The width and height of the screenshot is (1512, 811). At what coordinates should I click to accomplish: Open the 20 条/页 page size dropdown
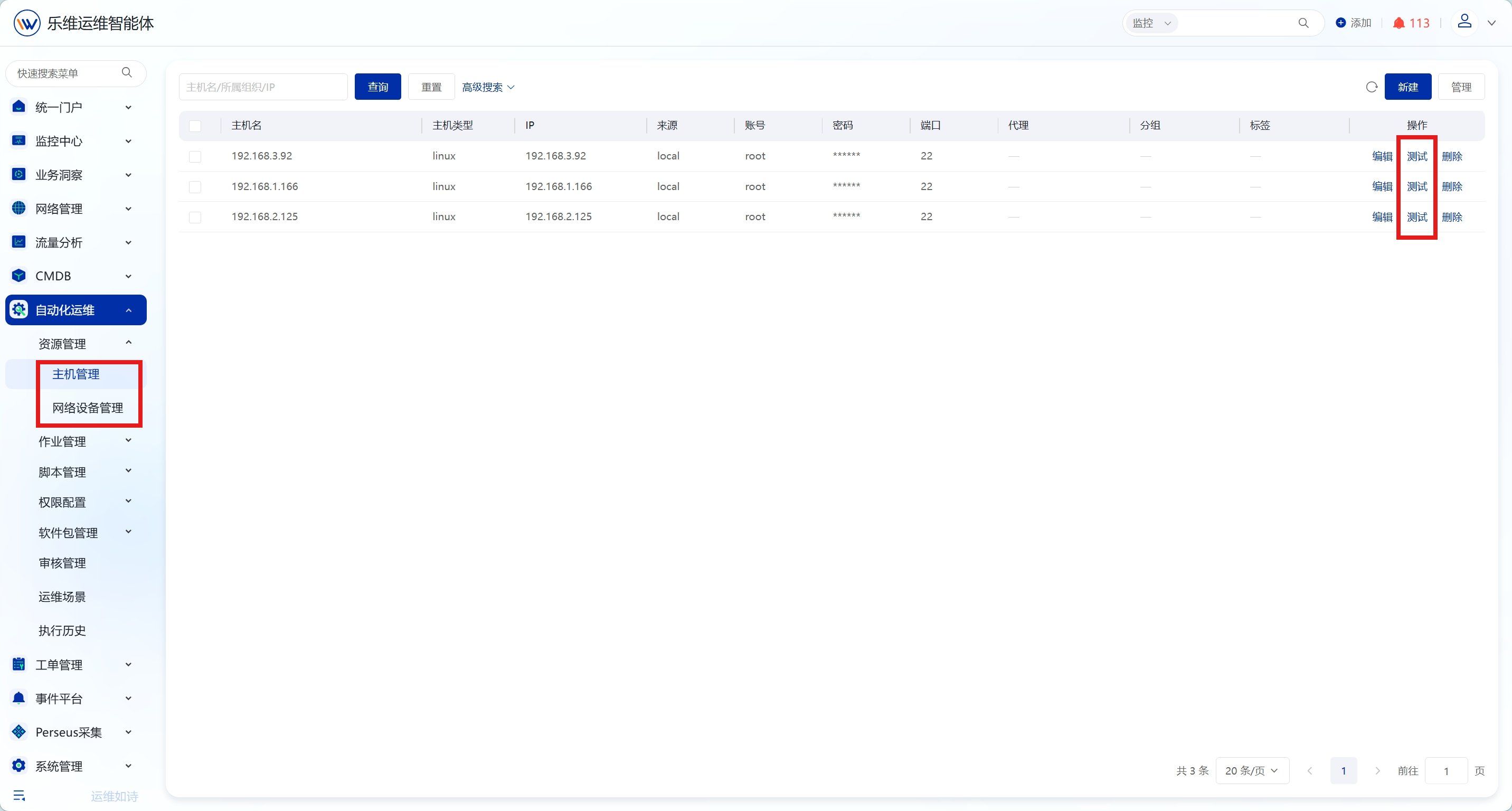[x=1252, y=770]
